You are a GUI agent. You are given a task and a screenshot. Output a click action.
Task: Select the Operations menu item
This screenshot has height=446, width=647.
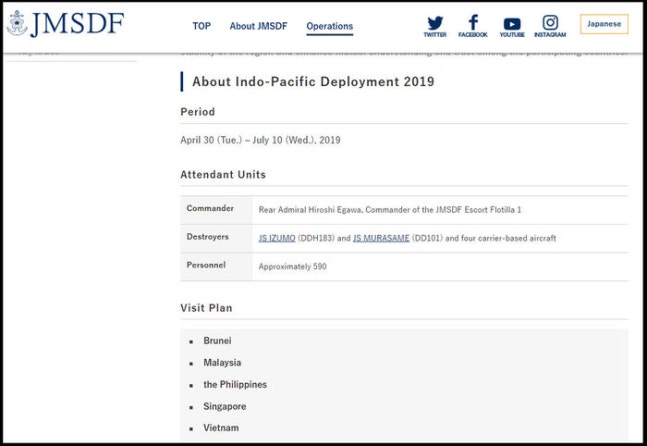329,26
